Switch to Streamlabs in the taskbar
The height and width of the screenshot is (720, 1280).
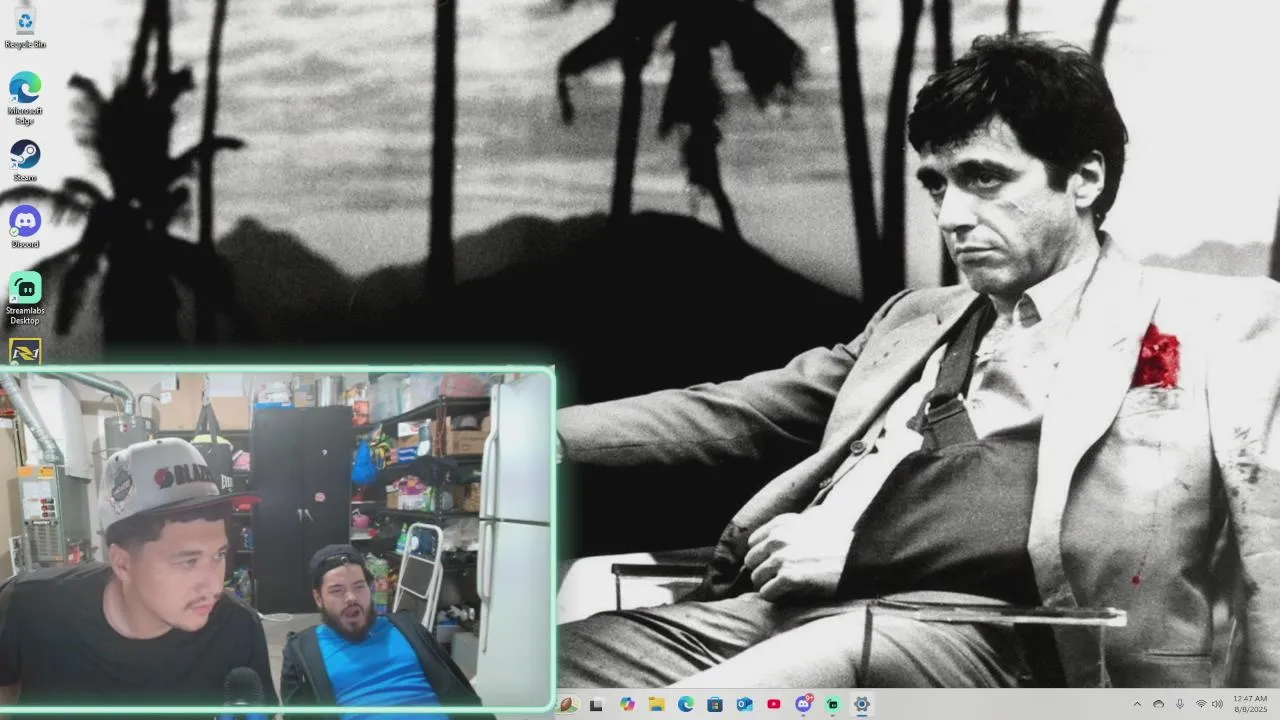tap(832, 704)
